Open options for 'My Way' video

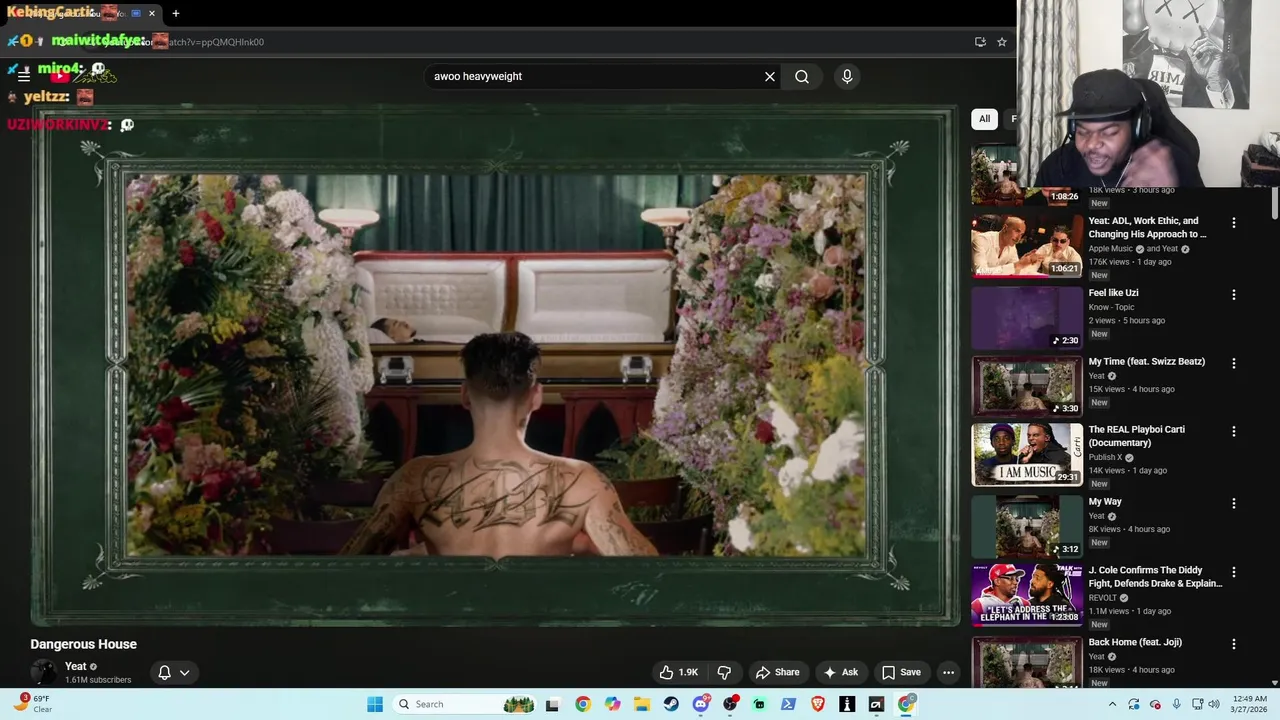1233,503
